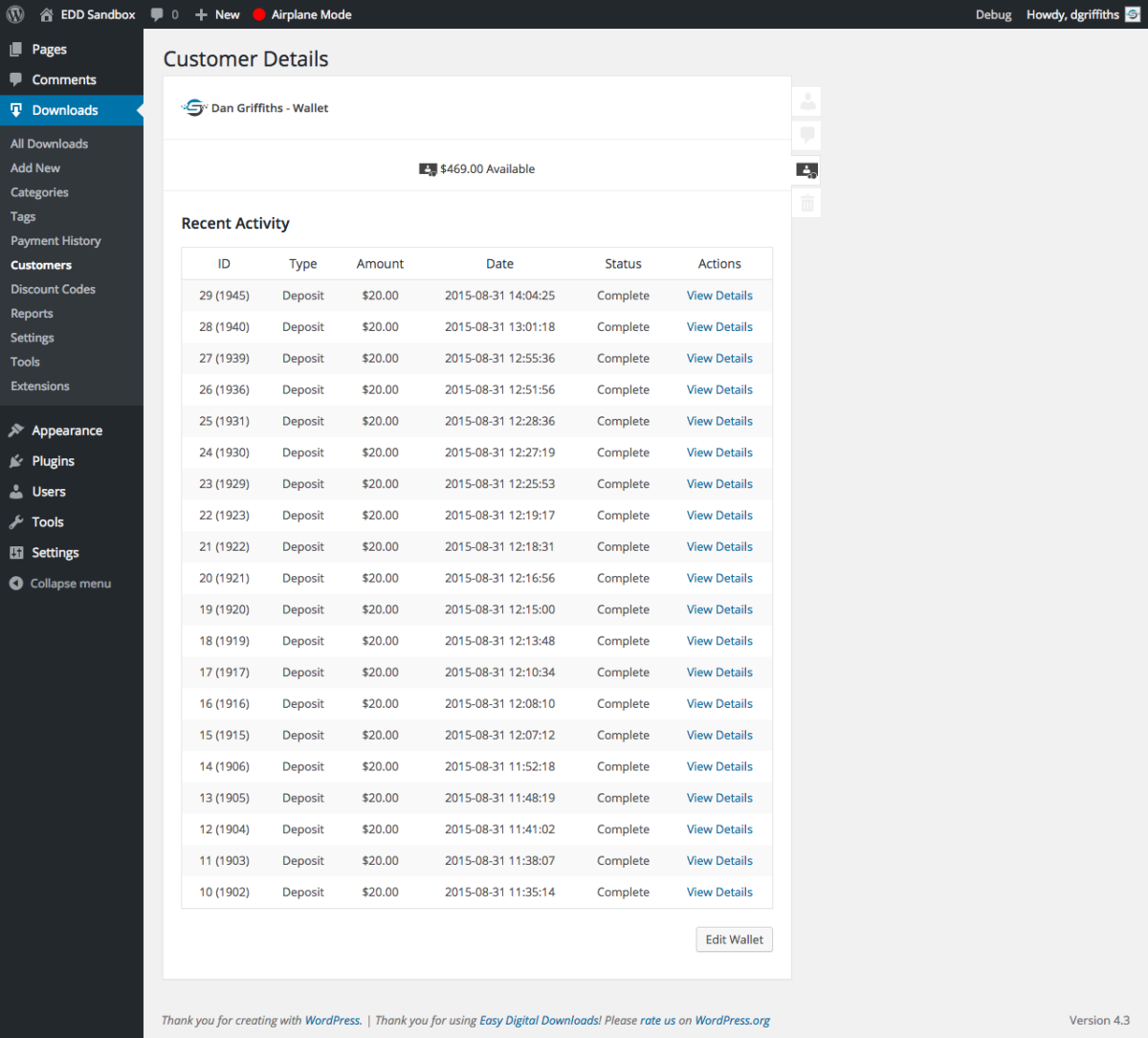Click the Easy Digital Downloads footer link
Screen dimensions: 1148x1038
pos(540,1021)
